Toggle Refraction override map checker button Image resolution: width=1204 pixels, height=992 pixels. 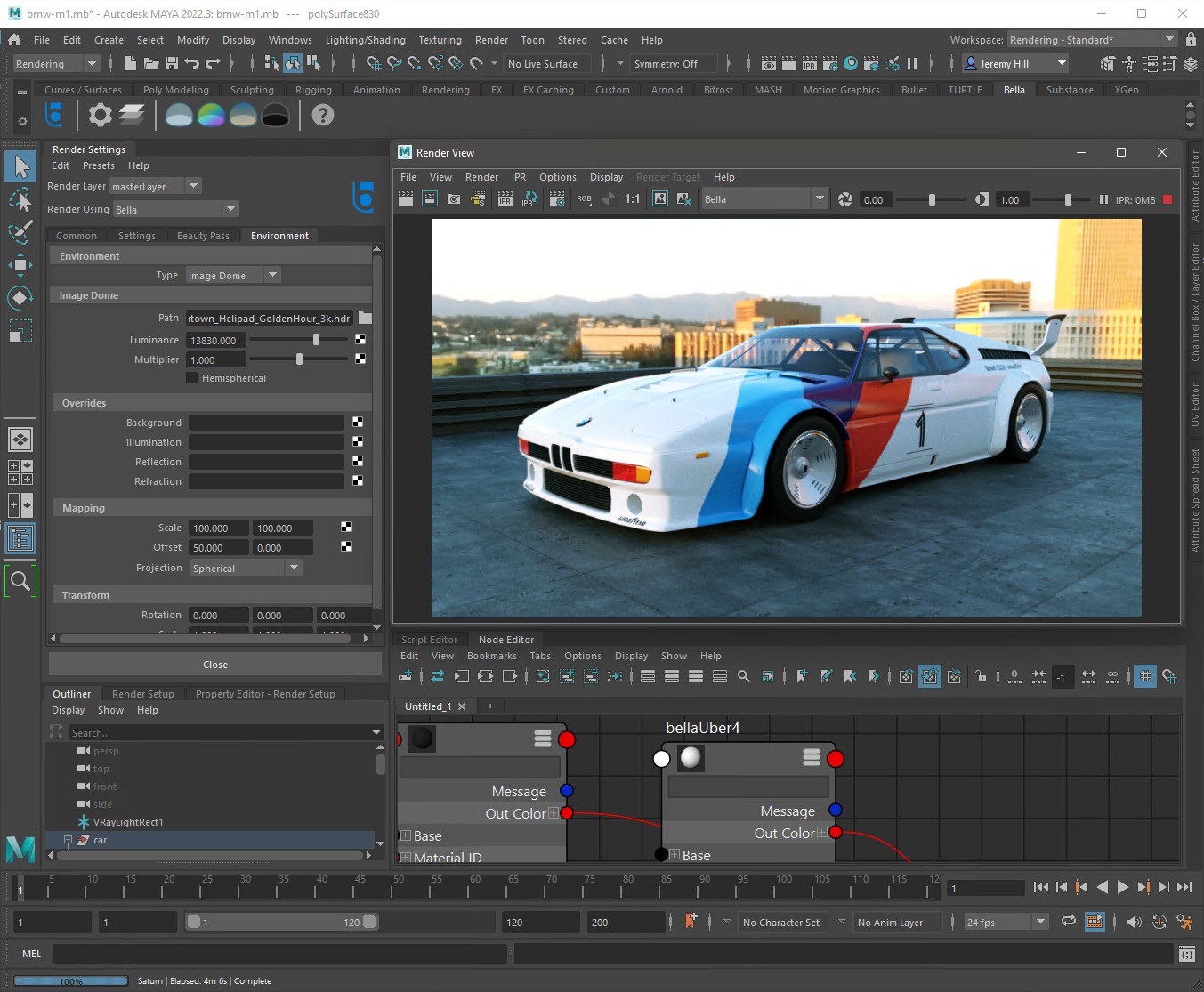(x=358, y=480)
